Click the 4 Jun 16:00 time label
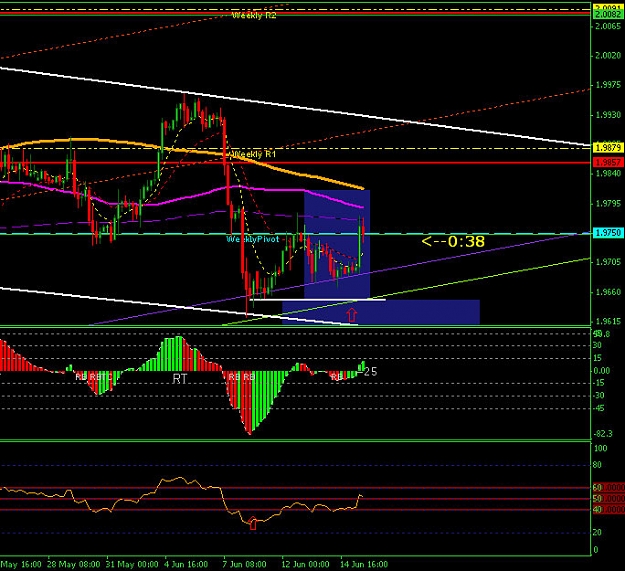625x571 pixels. tap(187, 565)
